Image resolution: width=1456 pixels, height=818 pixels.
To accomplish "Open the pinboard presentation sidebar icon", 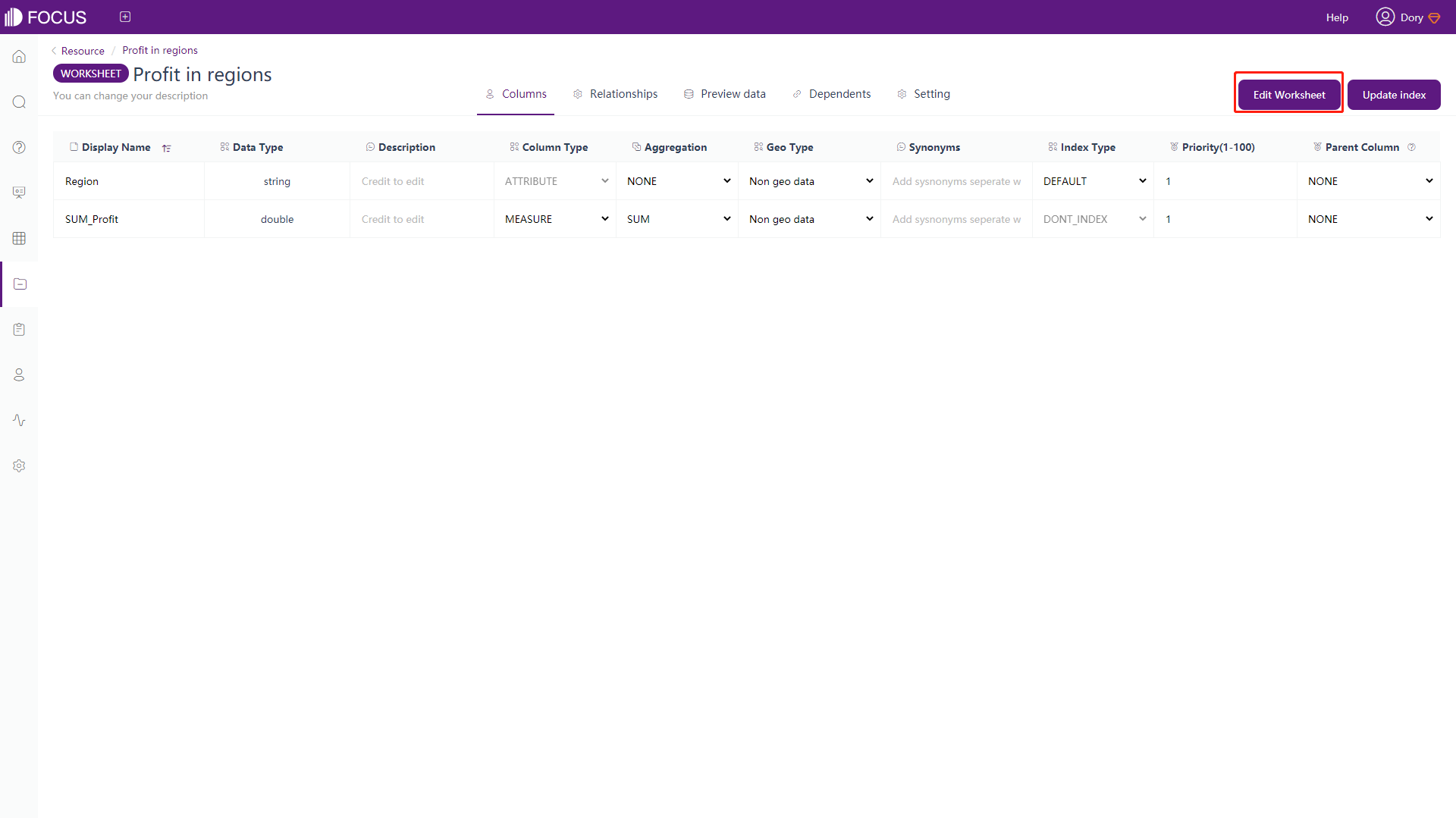I will 19,193.
